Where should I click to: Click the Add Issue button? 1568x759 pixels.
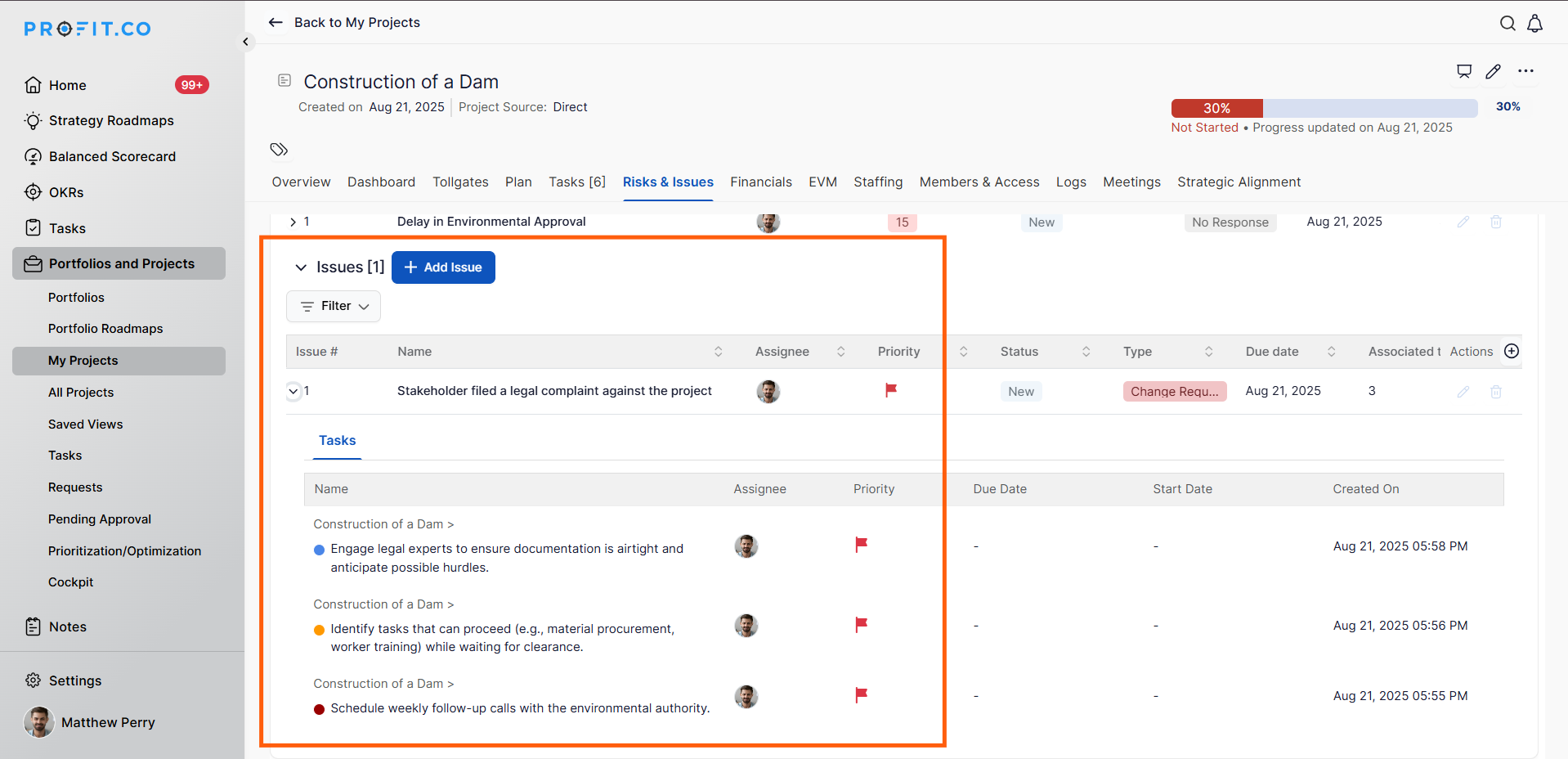pyautogui.click(x=443, y=267)
